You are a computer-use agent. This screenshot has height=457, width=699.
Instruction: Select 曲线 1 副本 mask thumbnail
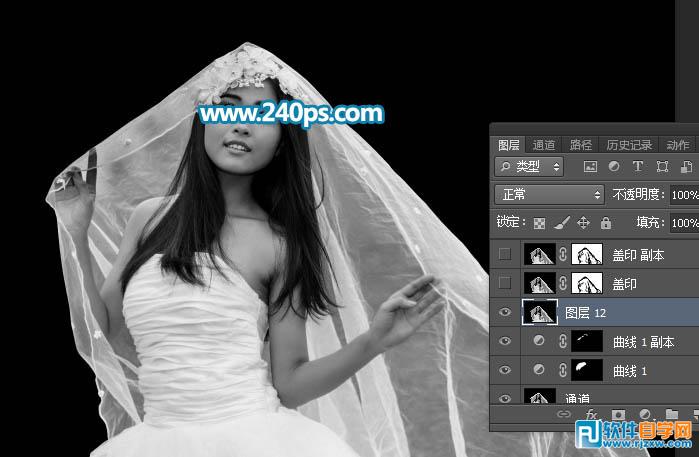(587, 342)
